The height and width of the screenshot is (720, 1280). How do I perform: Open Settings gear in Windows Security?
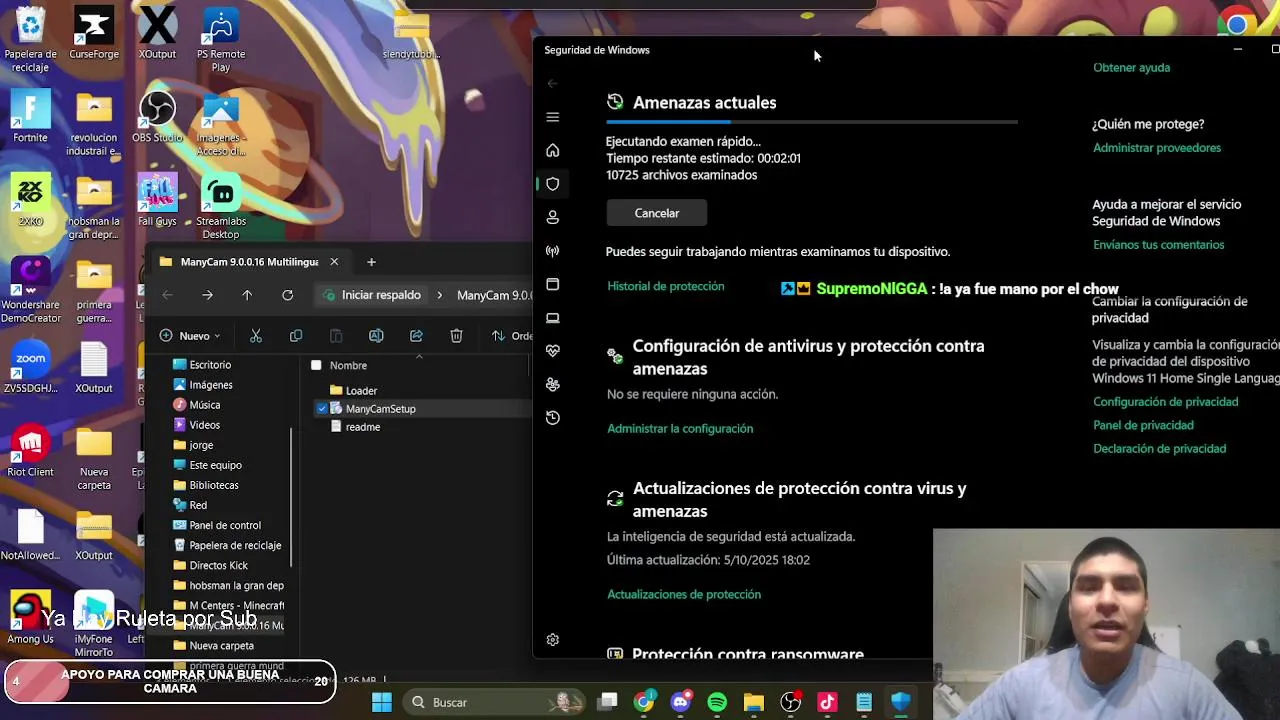click(x=552, y=640)
